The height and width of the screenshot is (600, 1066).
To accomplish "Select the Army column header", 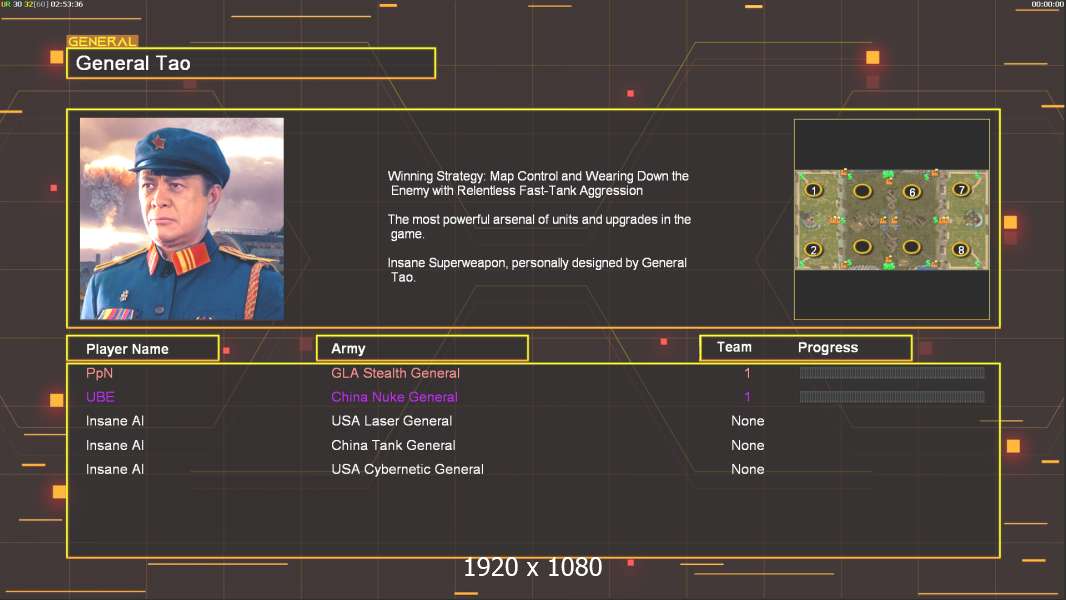I will coord(422,349).
